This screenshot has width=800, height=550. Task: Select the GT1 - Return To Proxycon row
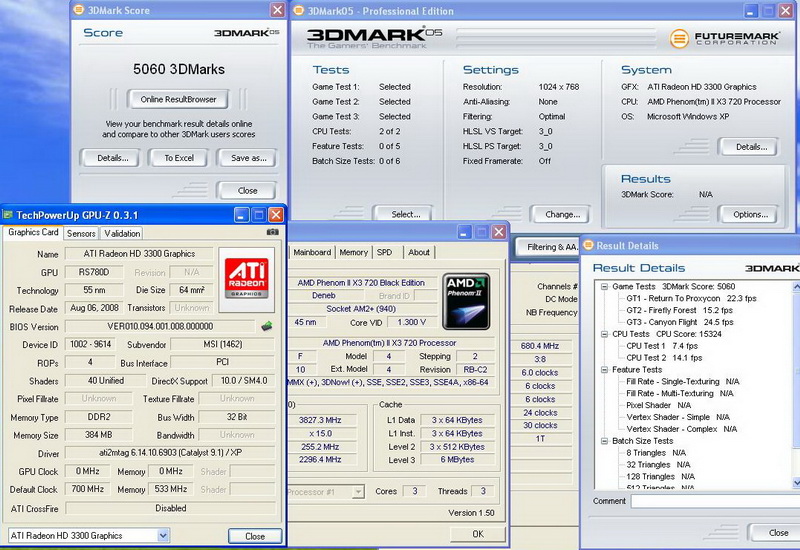(x=691, y=298)
